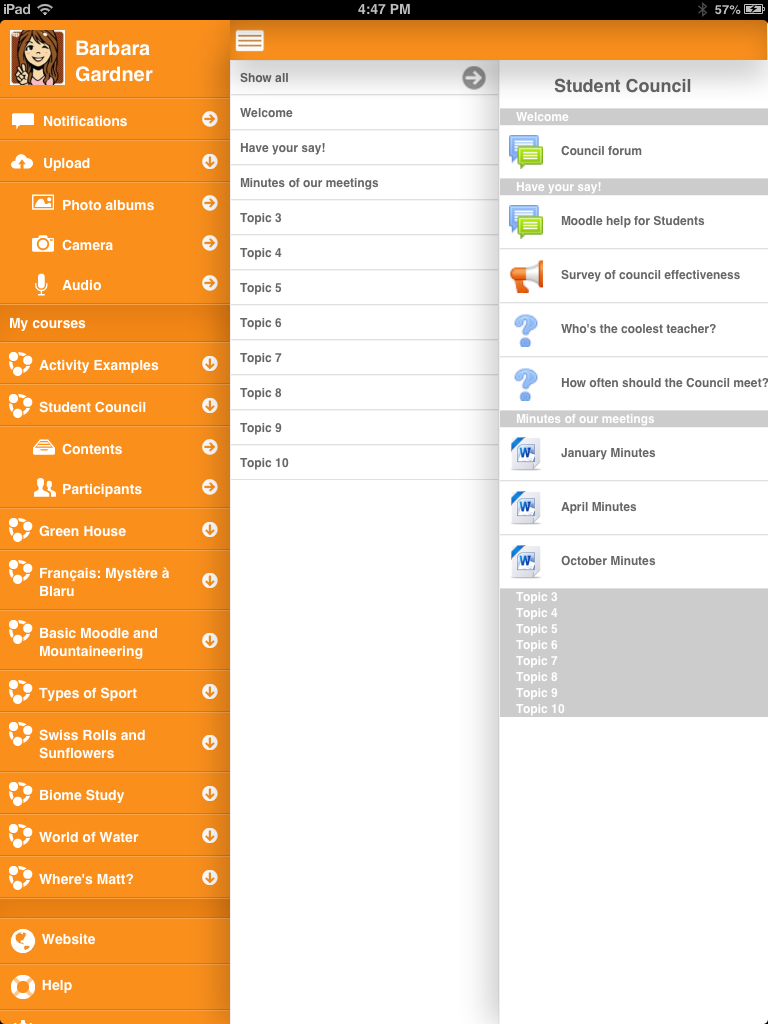
Task: Click the Photo albums picture icon
Action: (43, 203)
